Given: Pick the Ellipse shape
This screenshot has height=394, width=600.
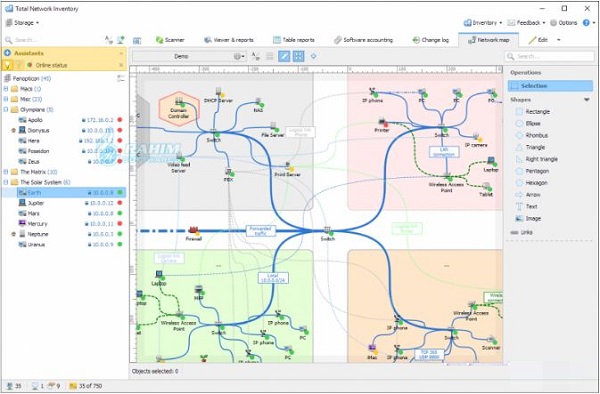Looking at the screenshot, I should [528, 124].
